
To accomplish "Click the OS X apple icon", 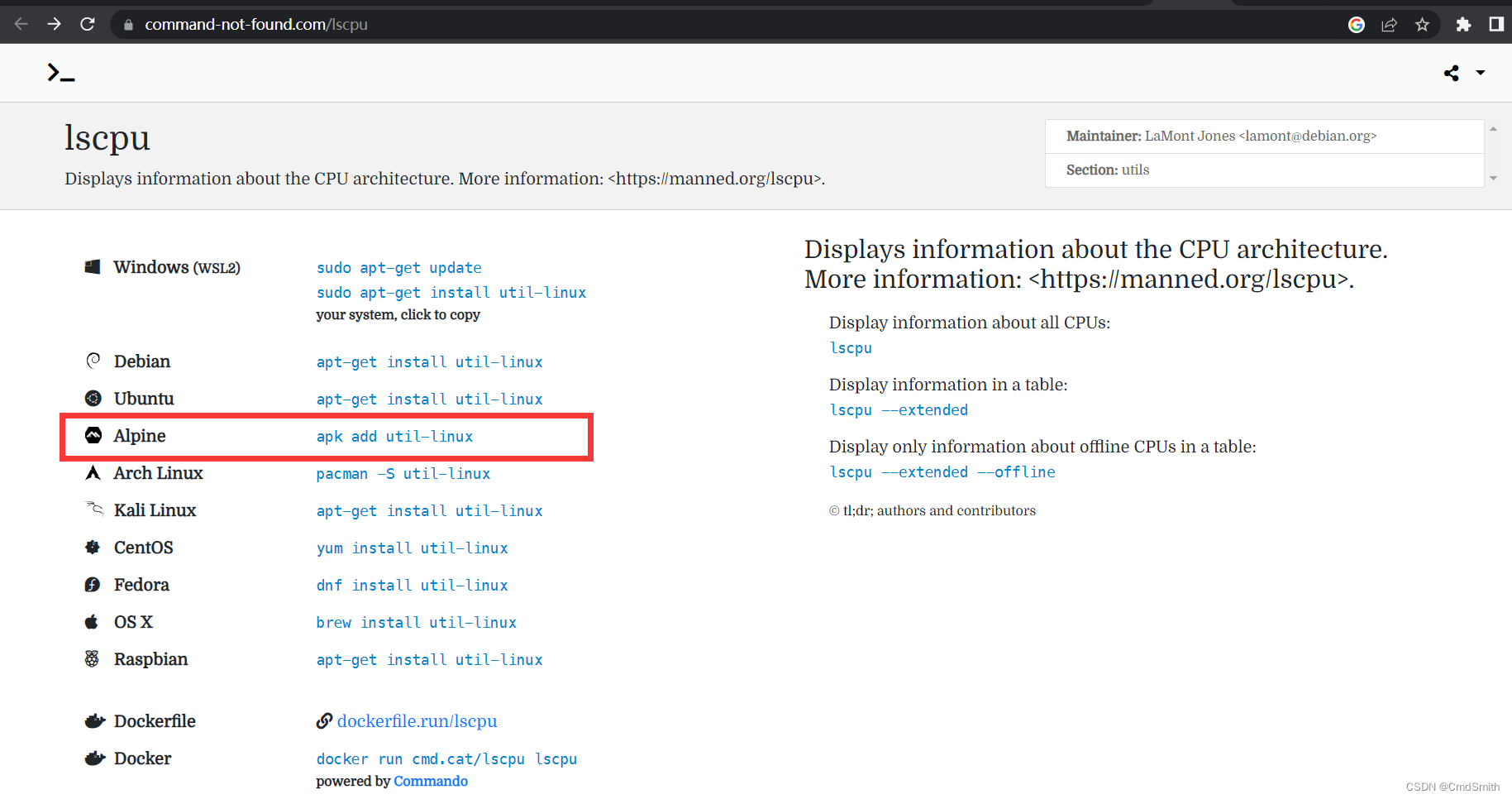I will point(92,621).
